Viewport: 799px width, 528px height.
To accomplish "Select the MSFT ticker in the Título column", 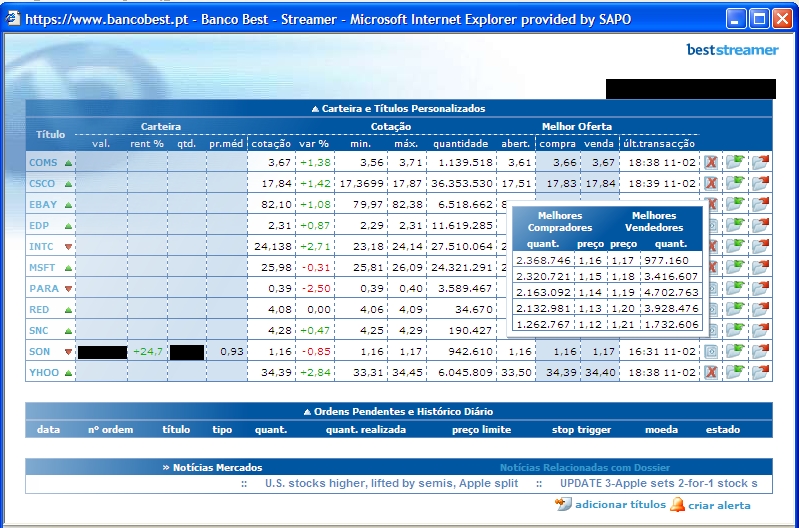I will point(43,267).
